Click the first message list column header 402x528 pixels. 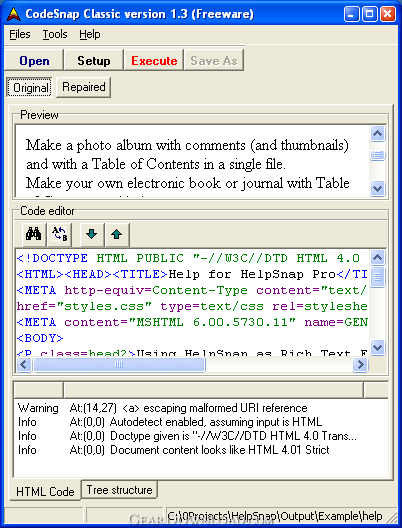point(39,390)
